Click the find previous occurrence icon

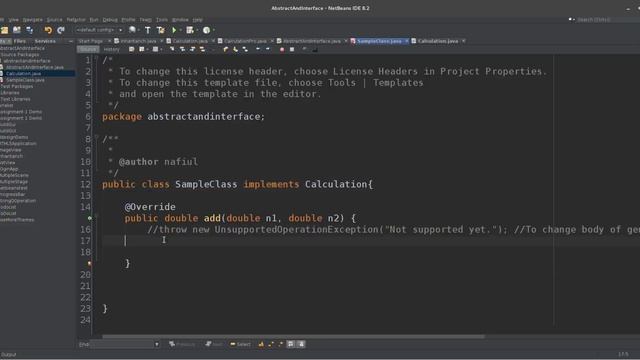pyautogui.click(x=182, y=49)
